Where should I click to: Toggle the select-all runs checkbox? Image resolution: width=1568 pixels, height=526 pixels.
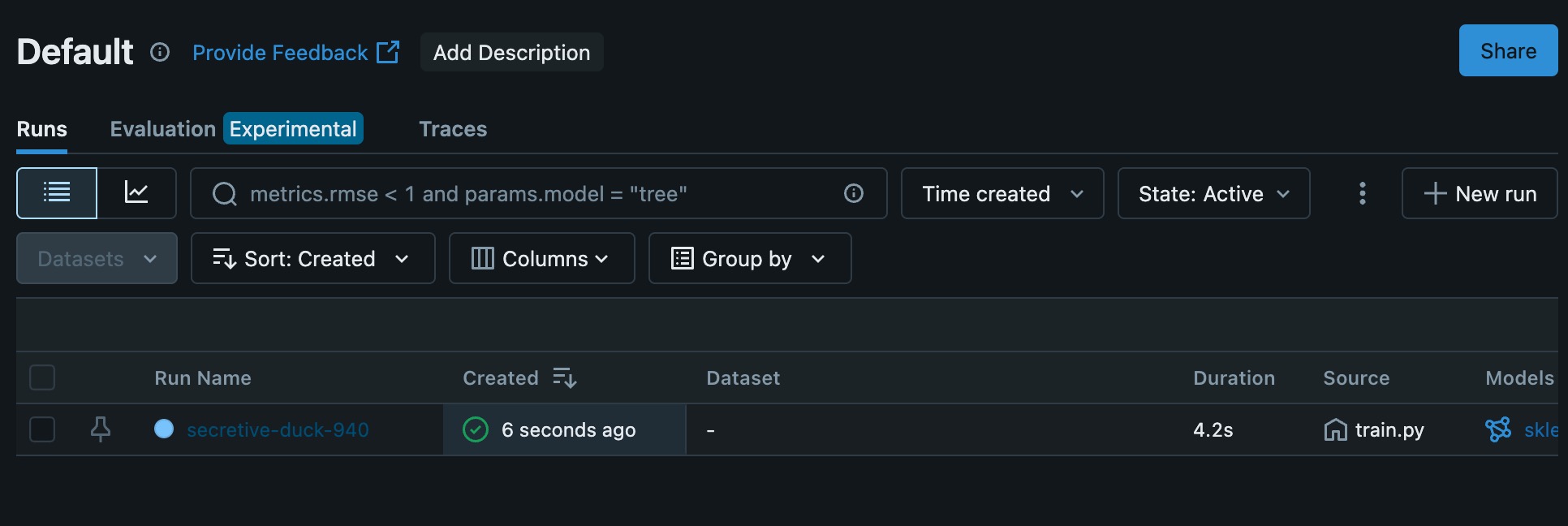coord(42,377)
